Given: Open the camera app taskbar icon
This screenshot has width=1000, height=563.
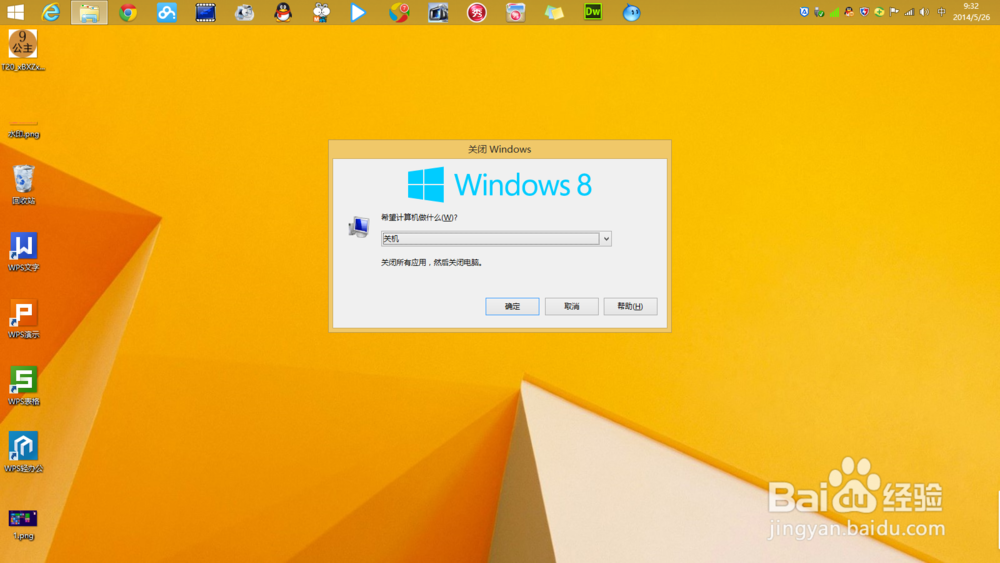Looking at the screenshot, I should point(244,12).
